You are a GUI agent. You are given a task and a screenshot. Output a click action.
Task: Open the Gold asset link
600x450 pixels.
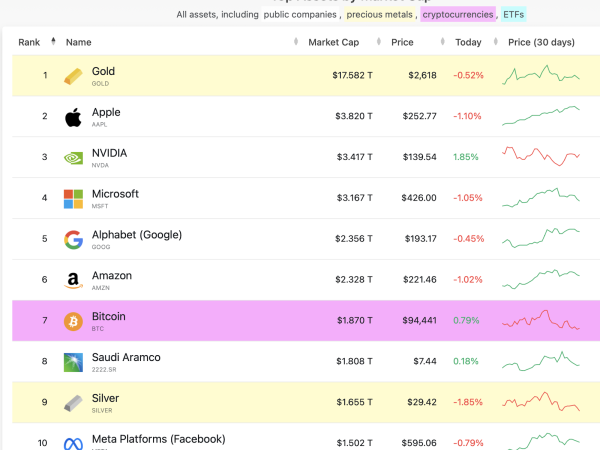(103, 71)
